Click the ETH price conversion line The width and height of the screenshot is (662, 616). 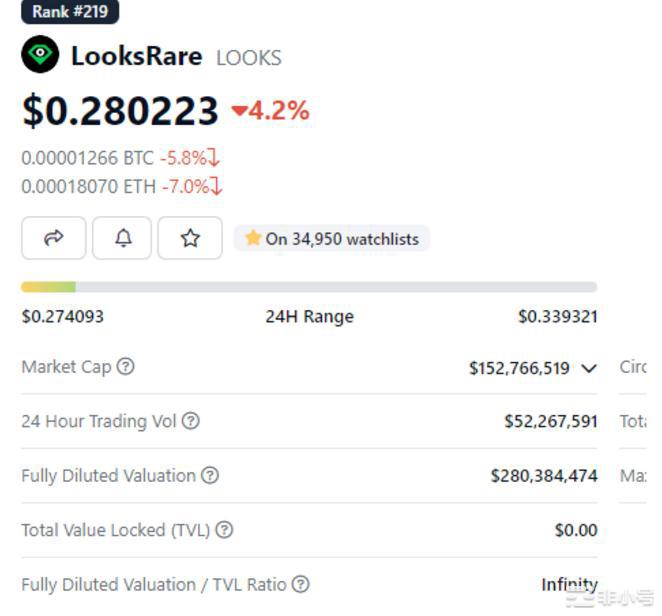pos(120,186)
